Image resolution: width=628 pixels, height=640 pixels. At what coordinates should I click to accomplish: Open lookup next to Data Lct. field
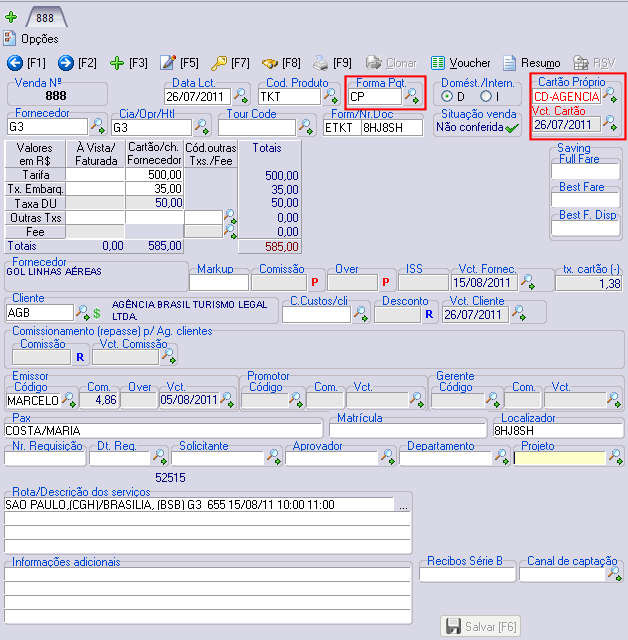click(241, 96)
